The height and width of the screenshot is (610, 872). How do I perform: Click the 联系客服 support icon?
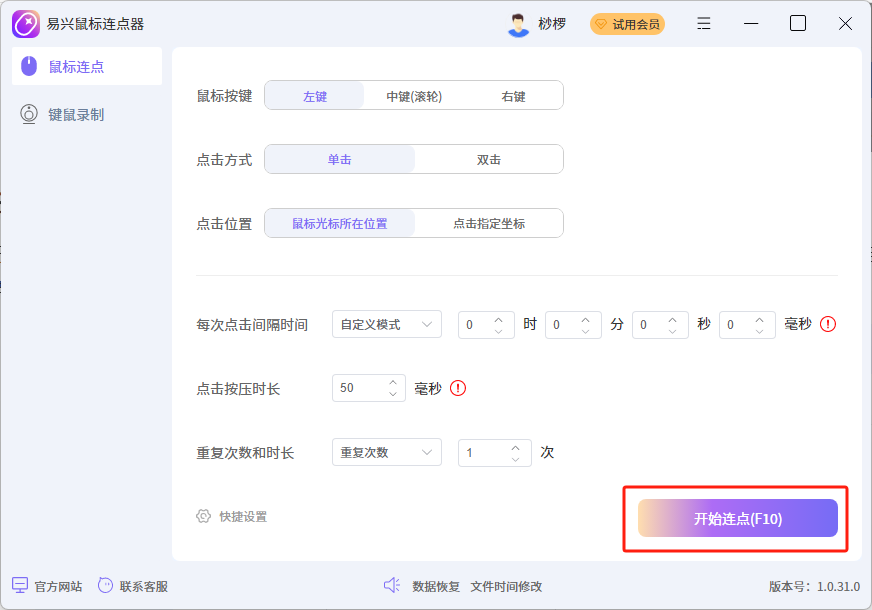[107, 585]
